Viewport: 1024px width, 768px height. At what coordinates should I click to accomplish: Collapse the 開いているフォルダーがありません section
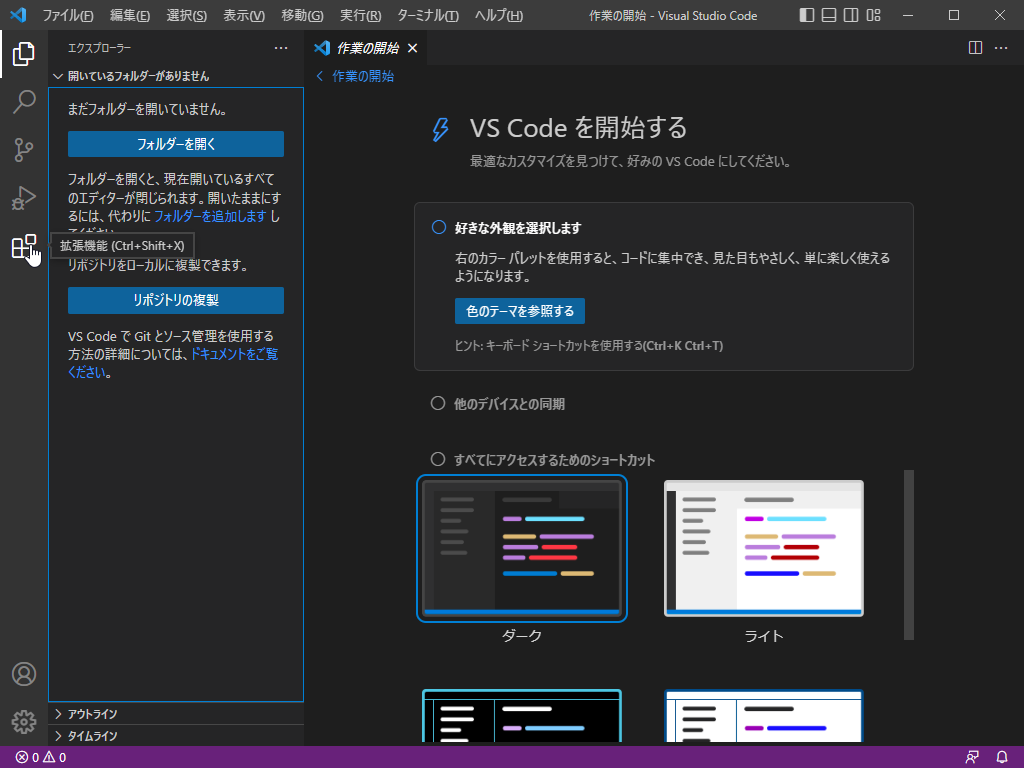pos(138,76)
